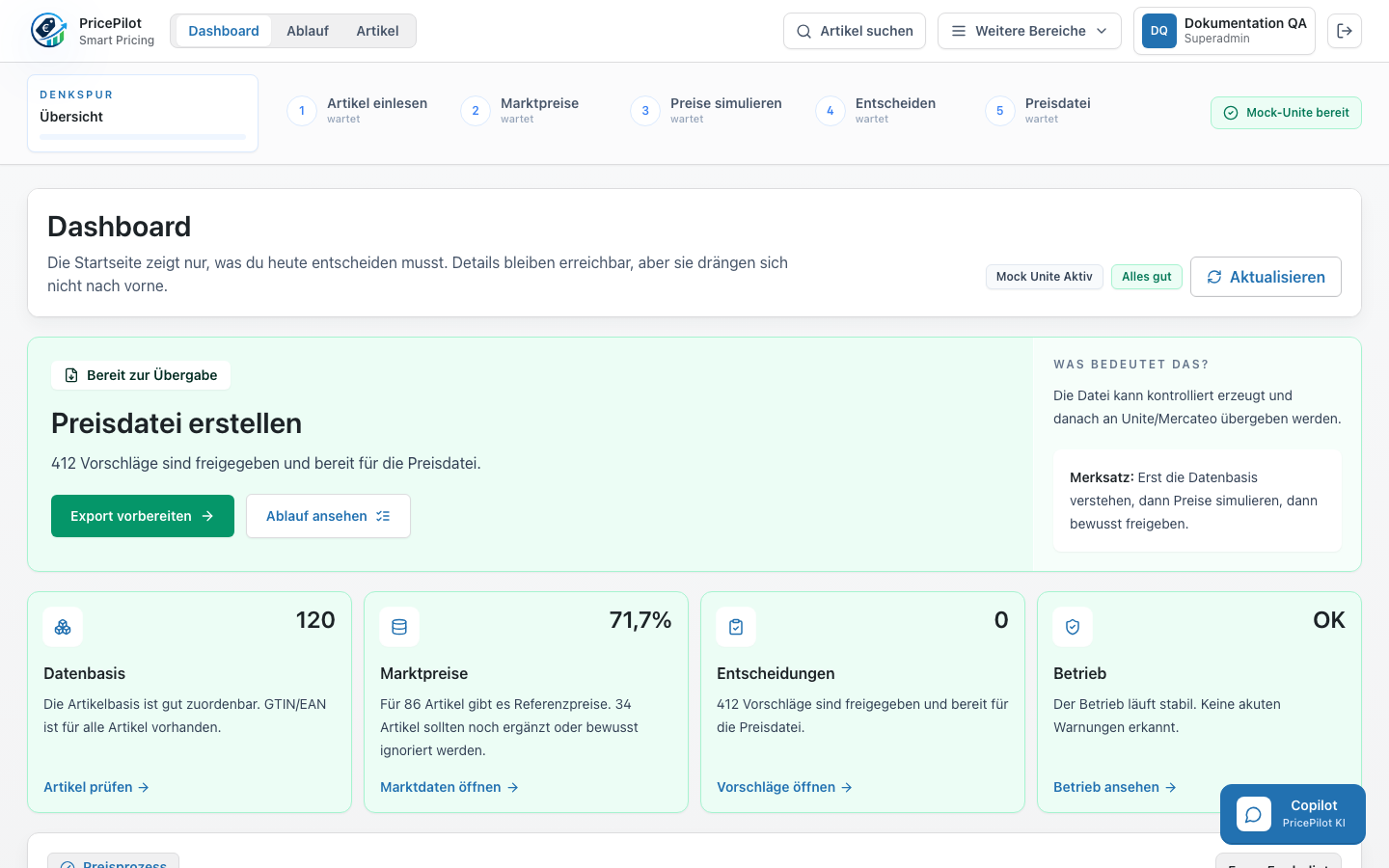
Task: Click the Betrieb shield icon
Action: click(1073, 627)
